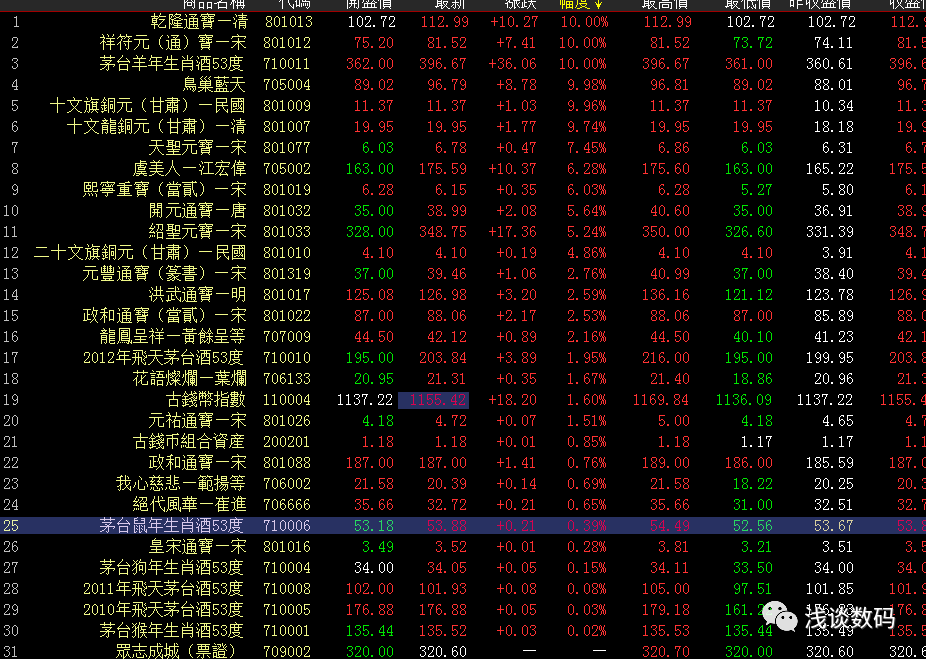
Task: Click the 54.49 highest price value
Action: tap(669, 526)
